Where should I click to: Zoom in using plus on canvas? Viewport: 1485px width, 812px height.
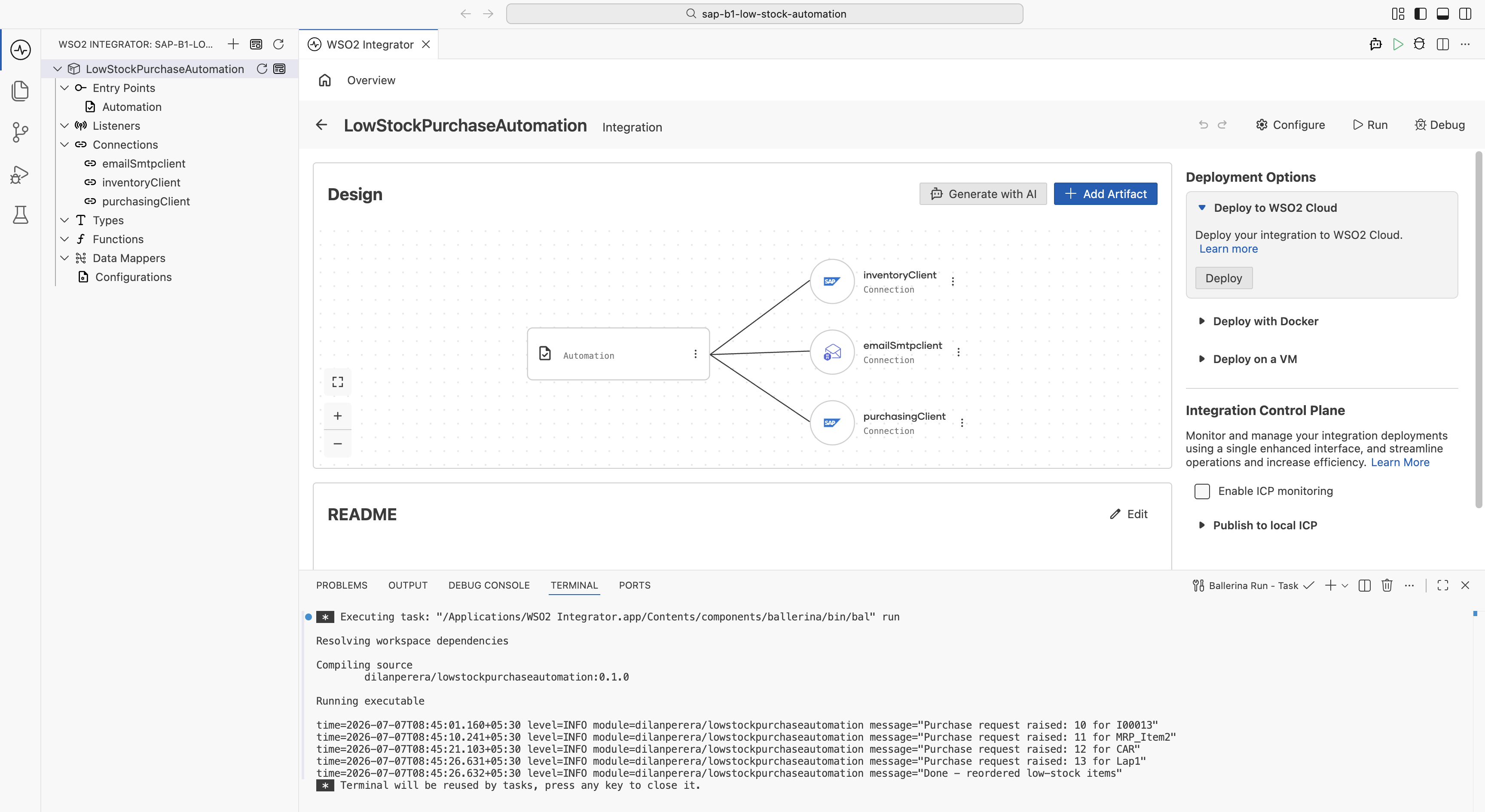[338, 415]
